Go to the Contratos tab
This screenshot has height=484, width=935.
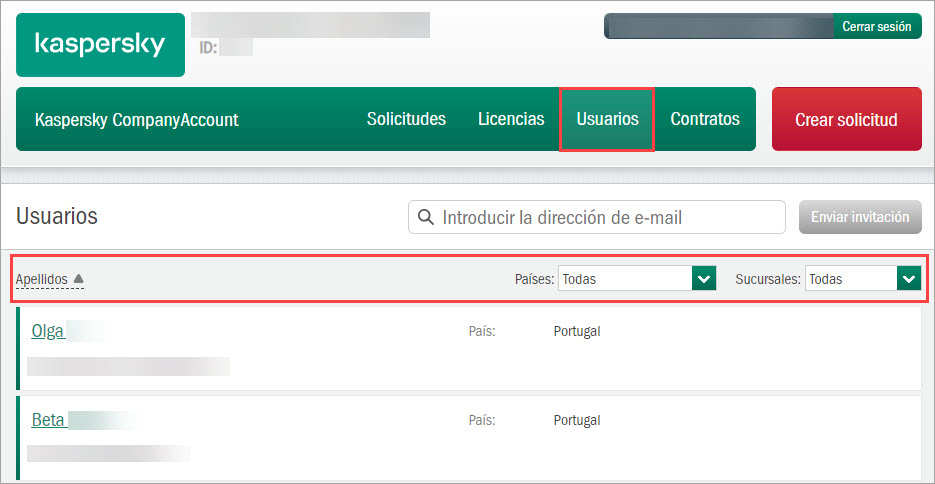(x=705, y=119)
